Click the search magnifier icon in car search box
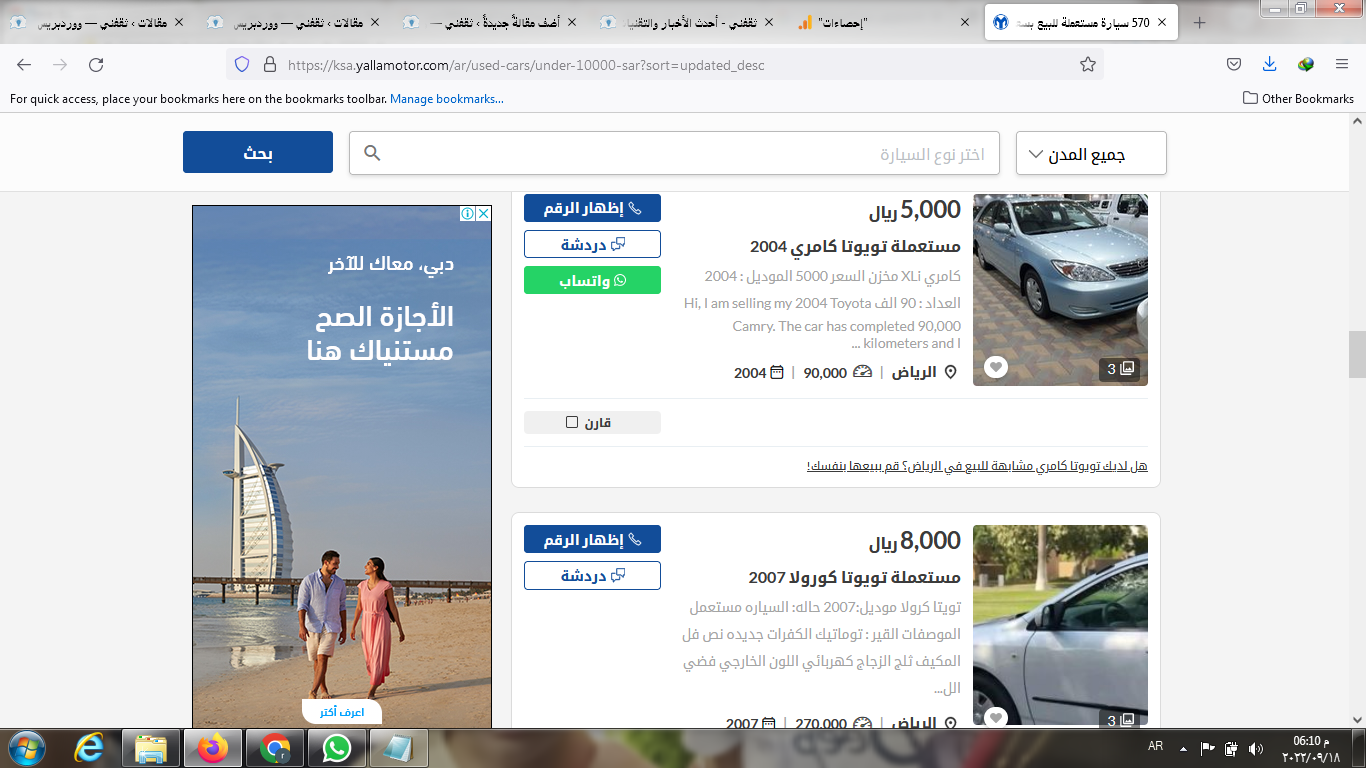Screen dimensions: 1366x768 click(x=372, y=153)
